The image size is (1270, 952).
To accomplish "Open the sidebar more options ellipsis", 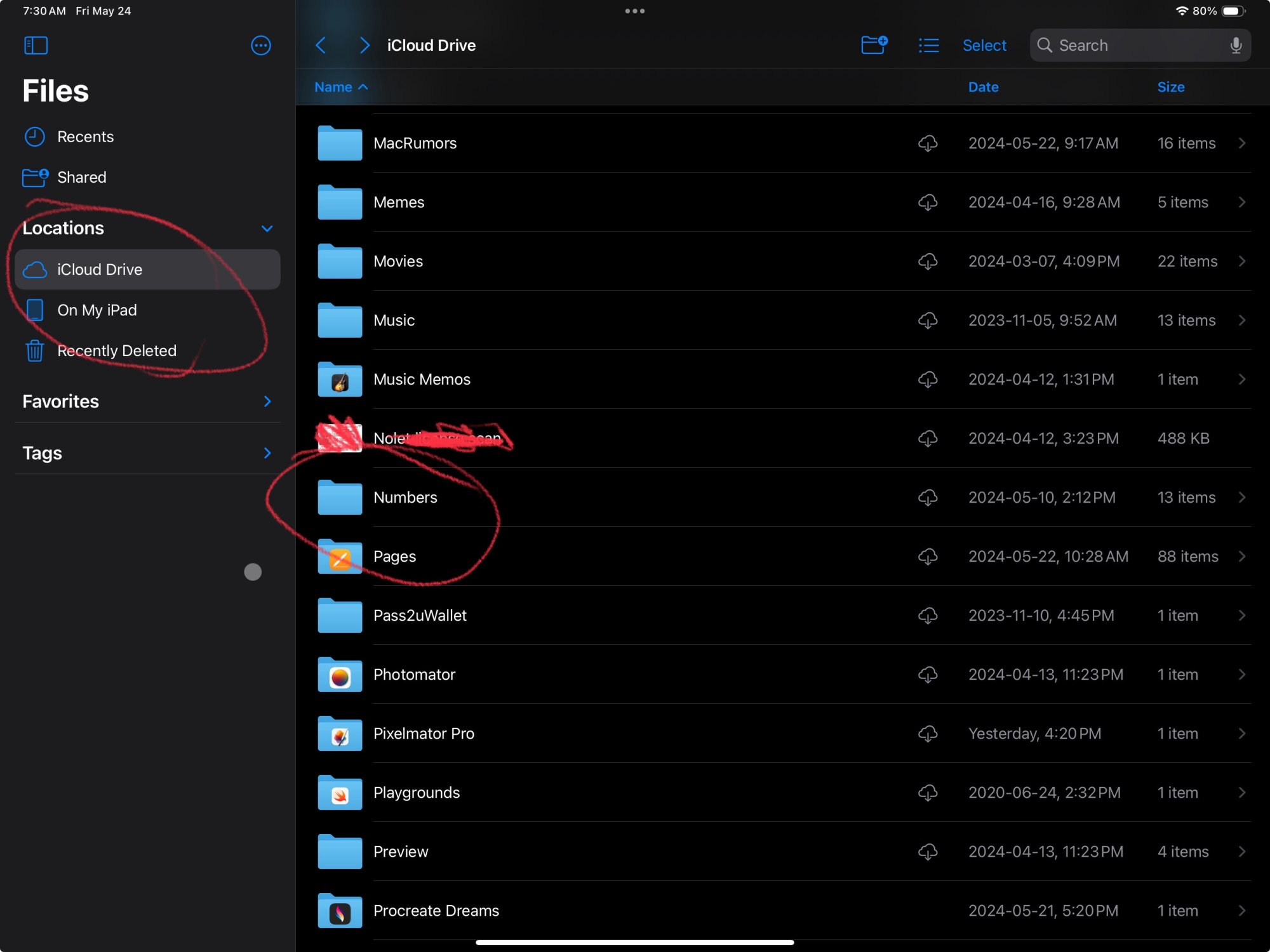I will click(x=261, y=45).
